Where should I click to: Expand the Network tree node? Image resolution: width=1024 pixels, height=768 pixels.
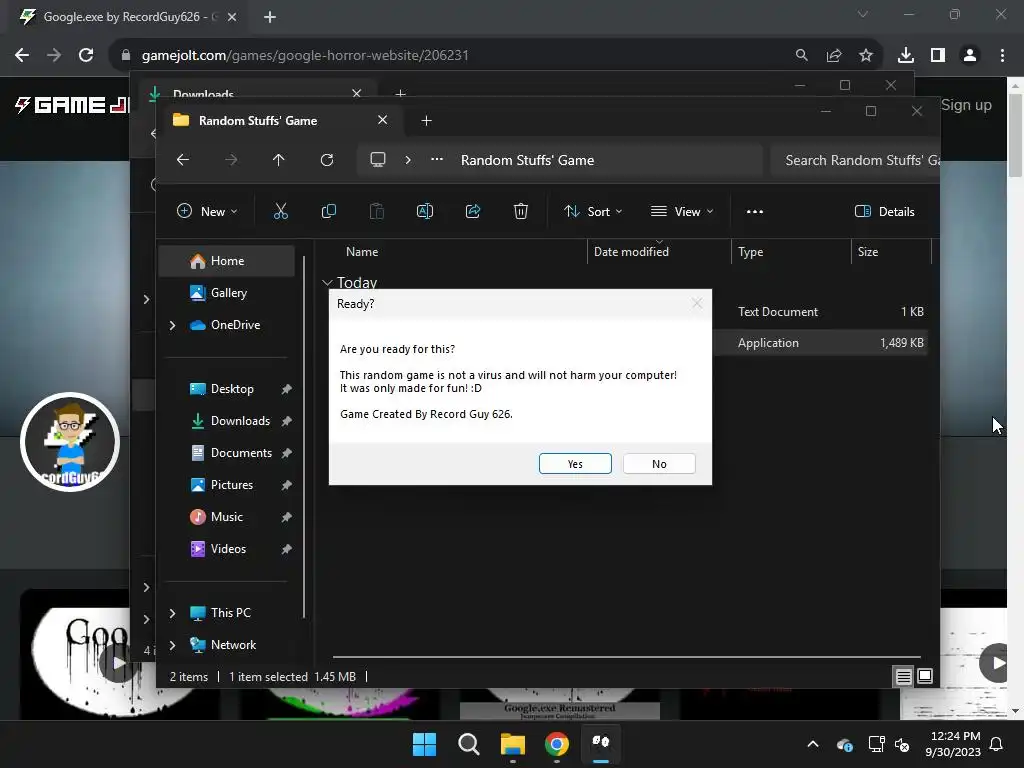pos(172,645)
